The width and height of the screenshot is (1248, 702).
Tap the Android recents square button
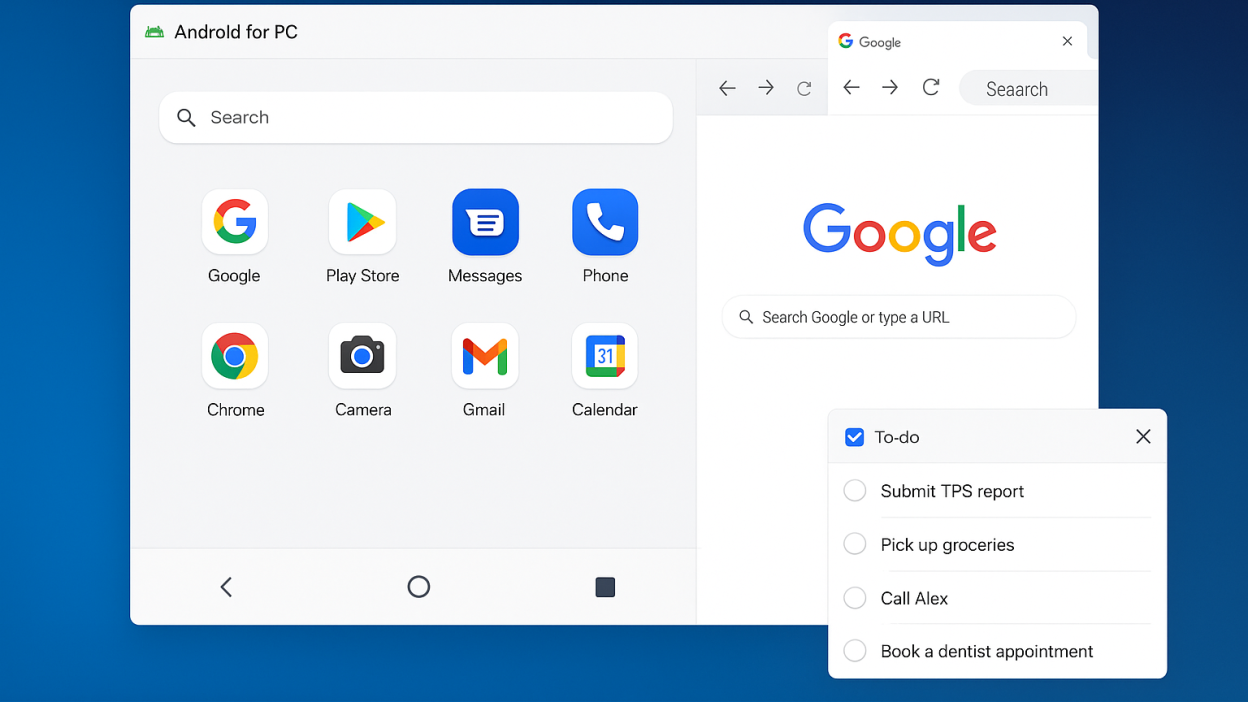pyautogui.click(x=605, y=587)
